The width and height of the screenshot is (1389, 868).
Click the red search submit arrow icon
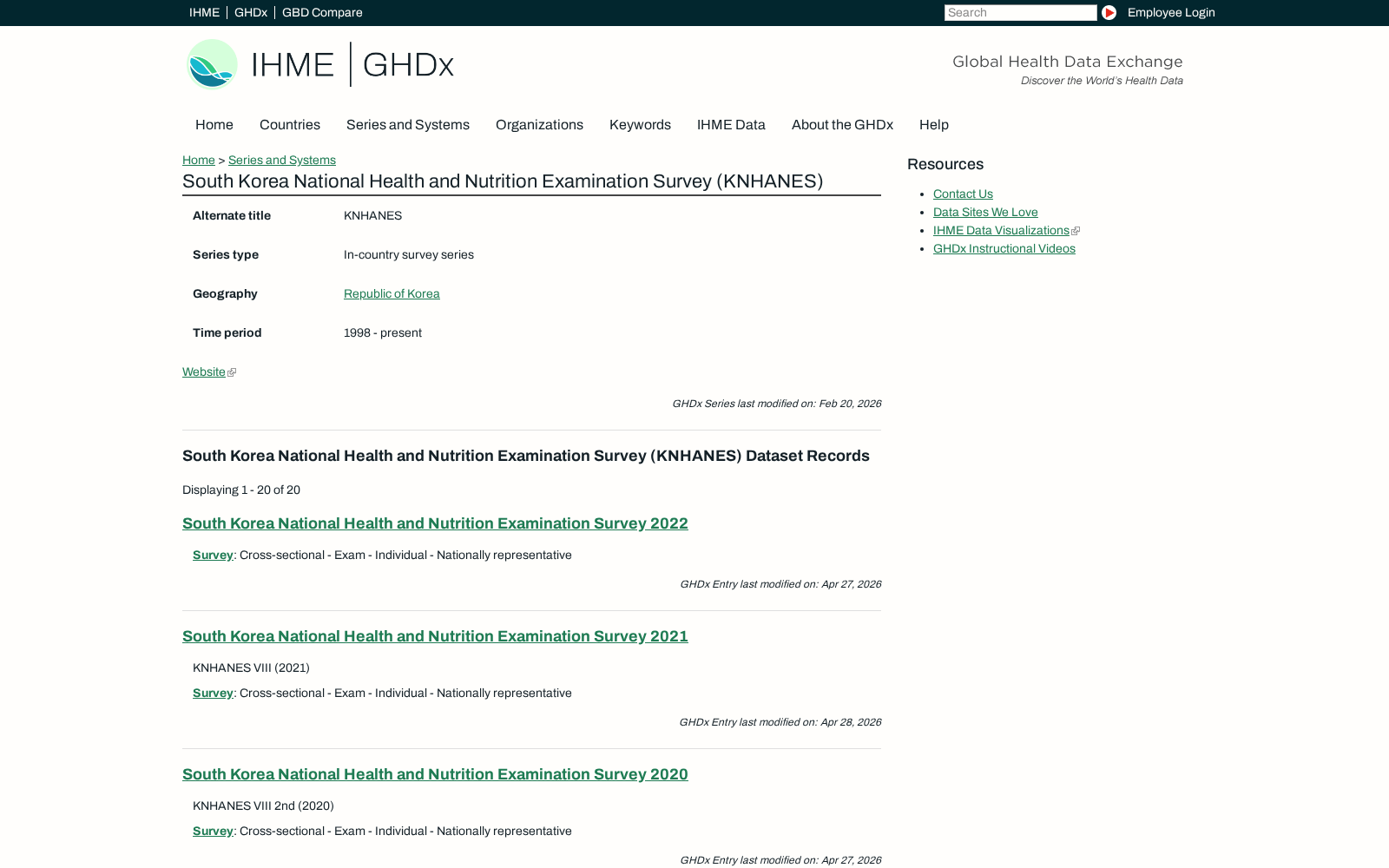point(1109,12)
